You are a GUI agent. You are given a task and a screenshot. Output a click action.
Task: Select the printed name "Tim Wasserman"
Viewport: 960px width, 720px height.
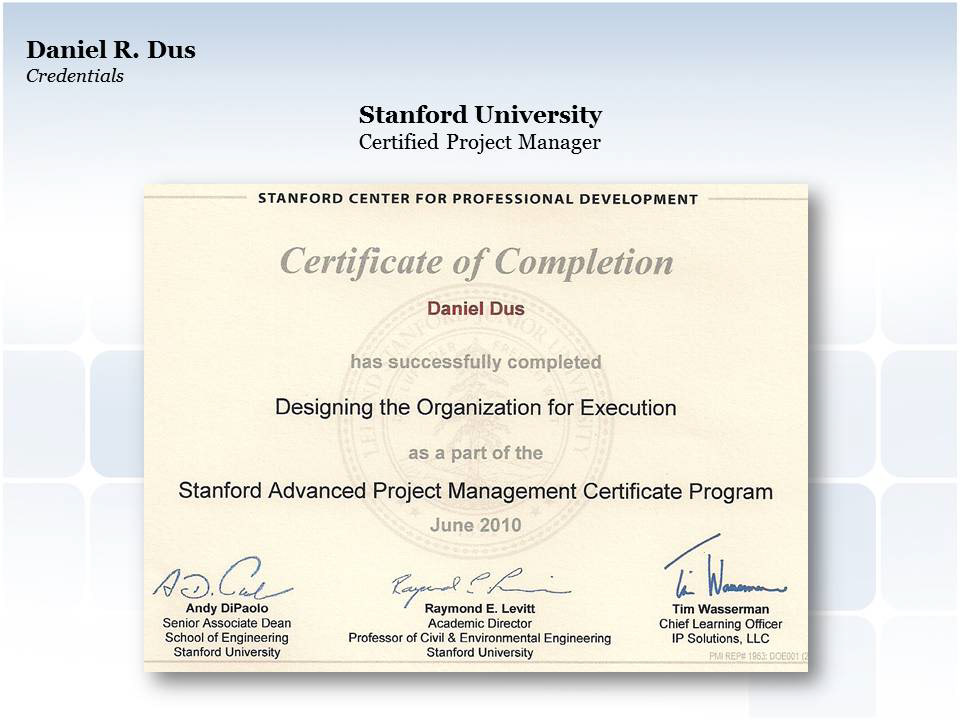[x=721, y=609]
